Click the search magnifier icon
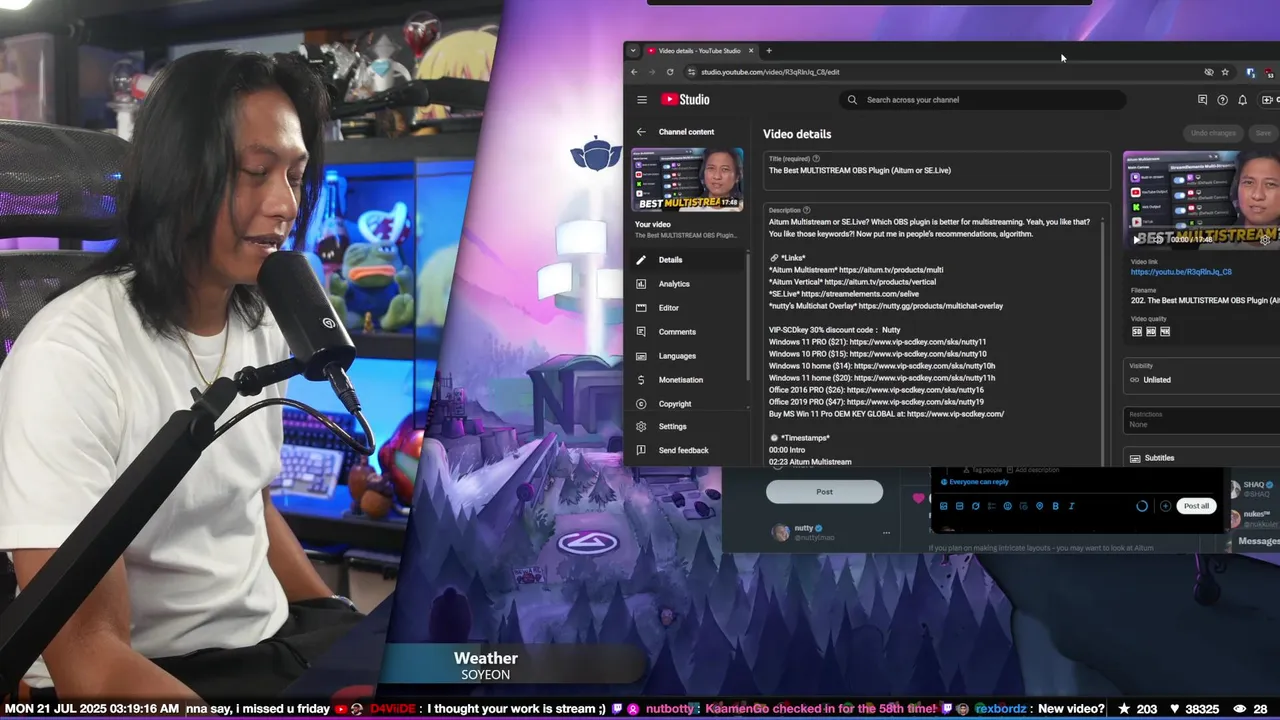 (x=852, y=100)
